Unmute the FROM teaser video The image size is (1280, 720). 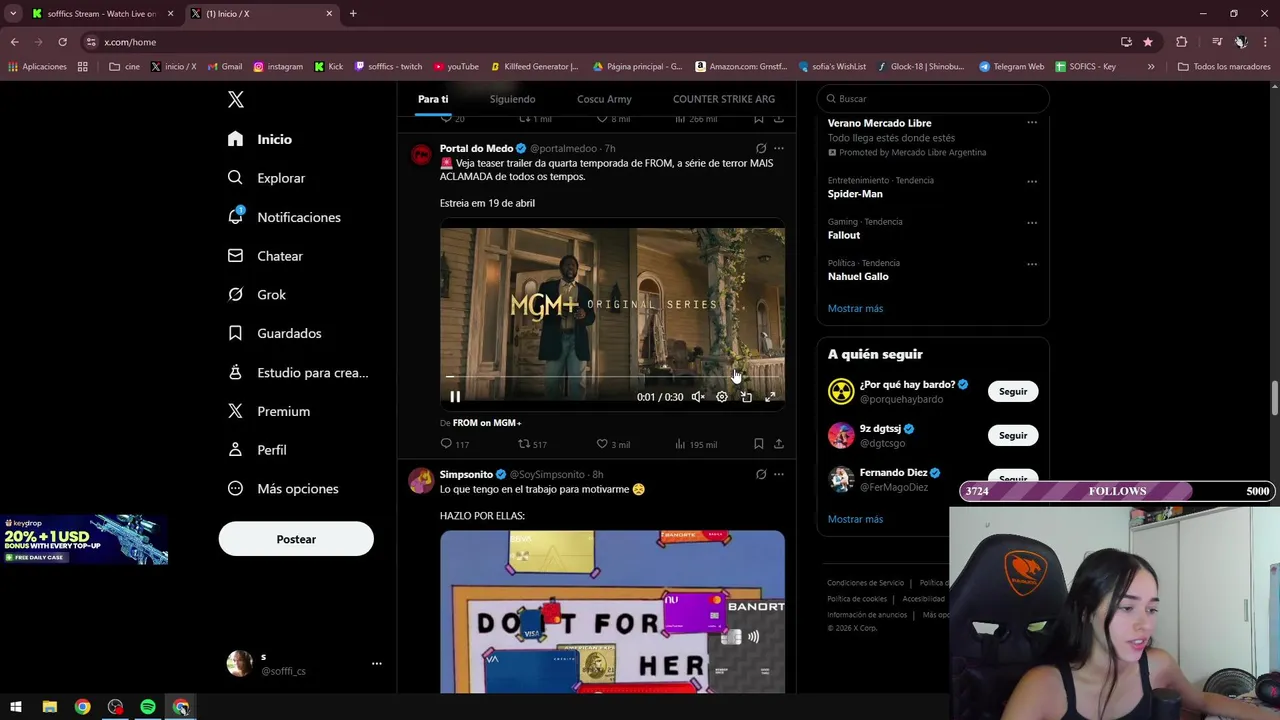pos(698,397)
